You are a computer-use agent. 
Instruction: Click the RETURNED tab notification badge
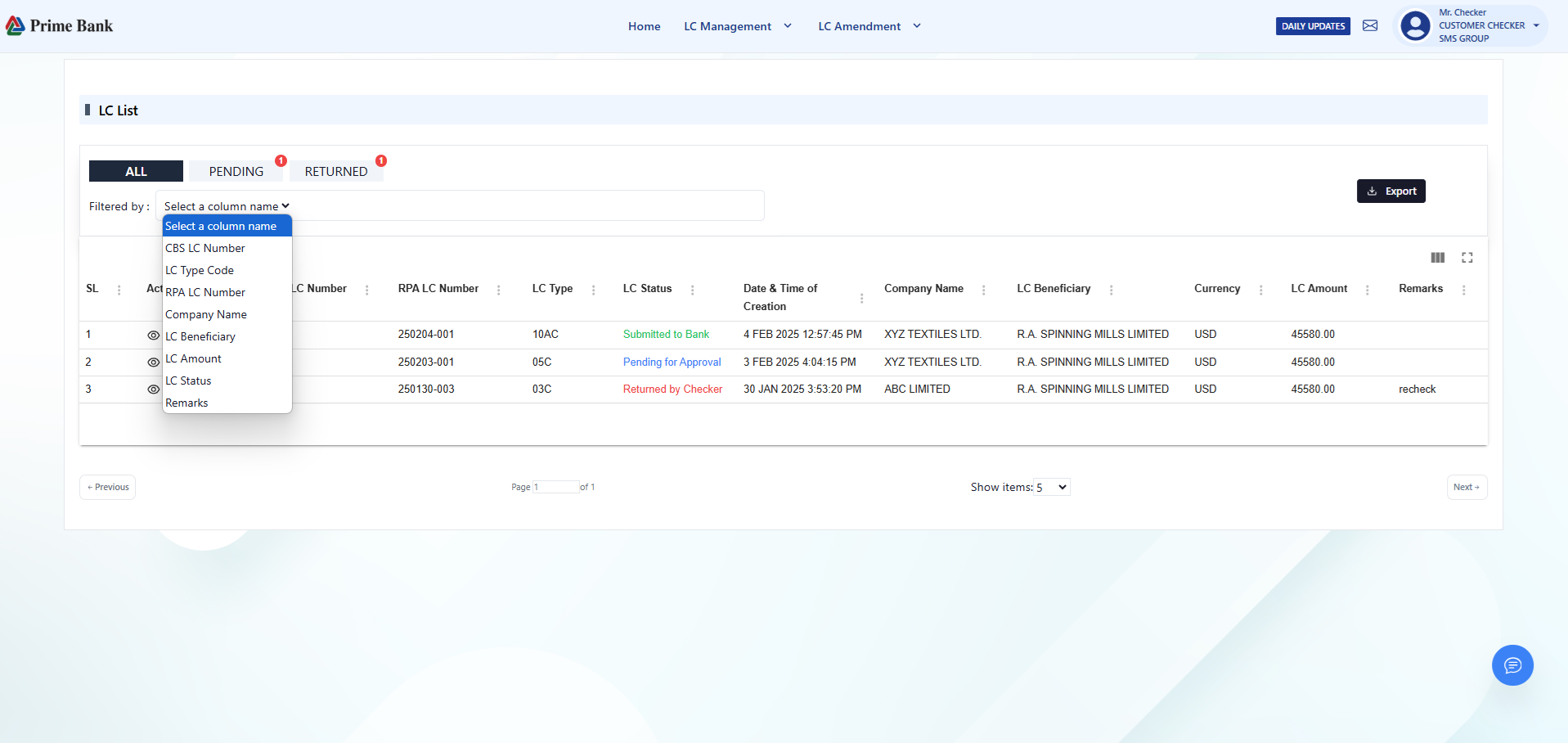coord(381,160)
